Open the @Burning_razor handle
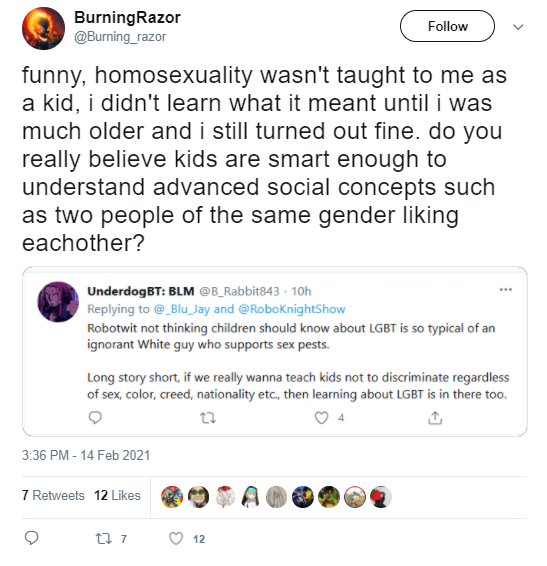Viewport: 547px width, 566px height. pyautogui.click(x=120, y=36)
